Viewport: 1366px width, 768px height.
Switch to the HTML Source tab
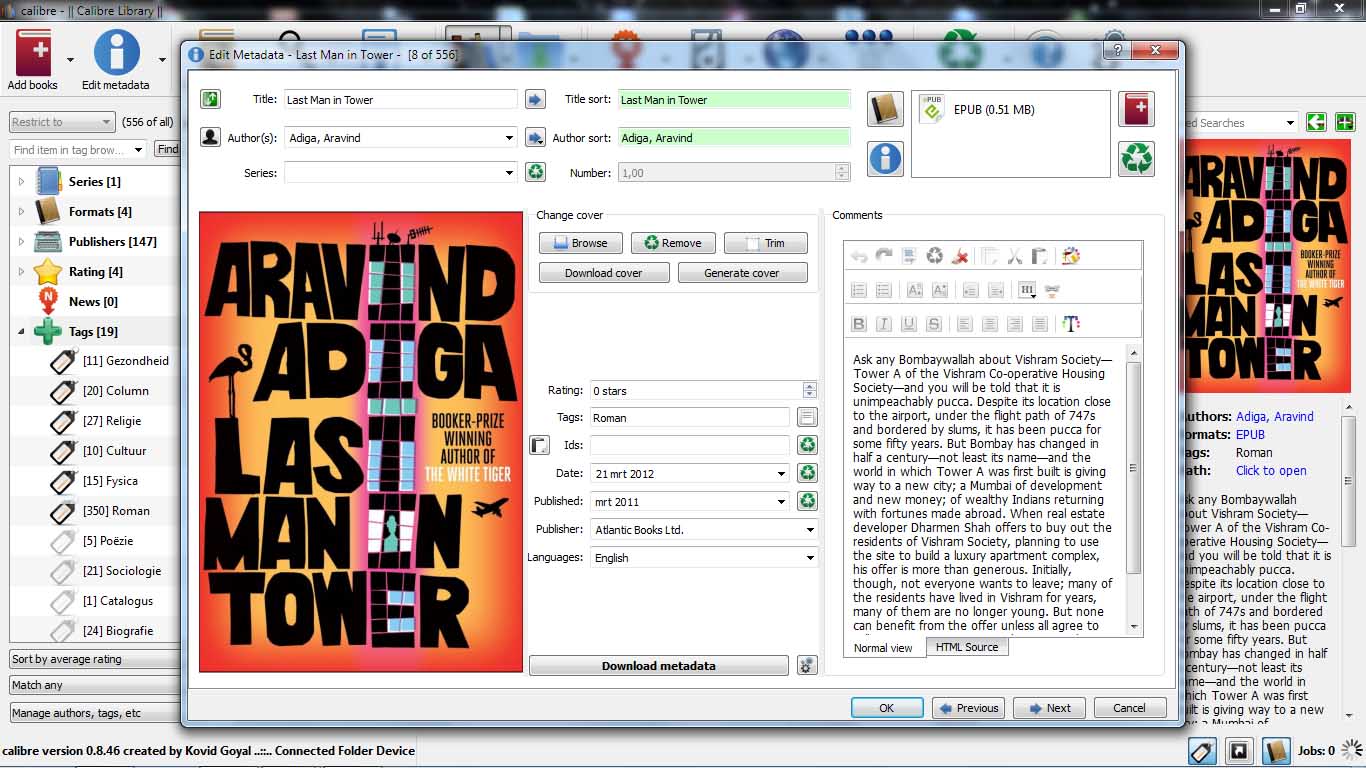967,647
